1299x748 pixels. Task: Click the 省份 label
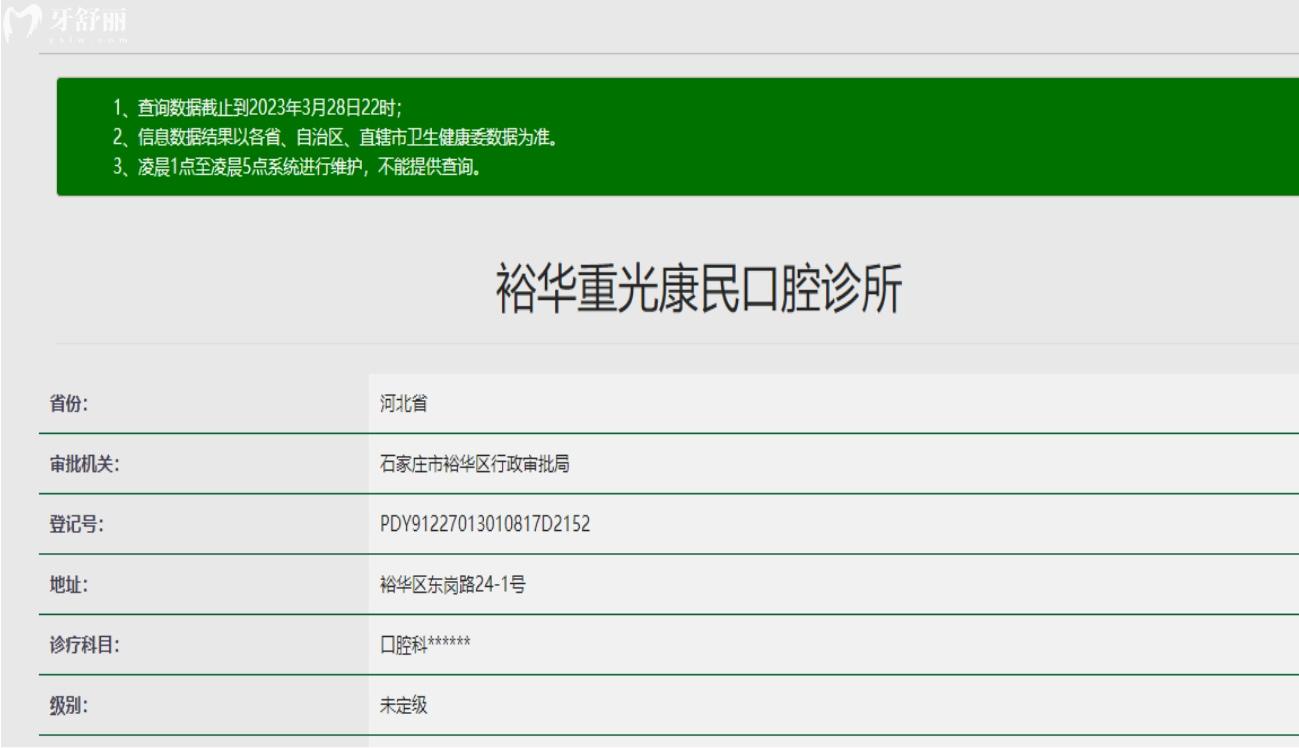[x=67, y=405]
